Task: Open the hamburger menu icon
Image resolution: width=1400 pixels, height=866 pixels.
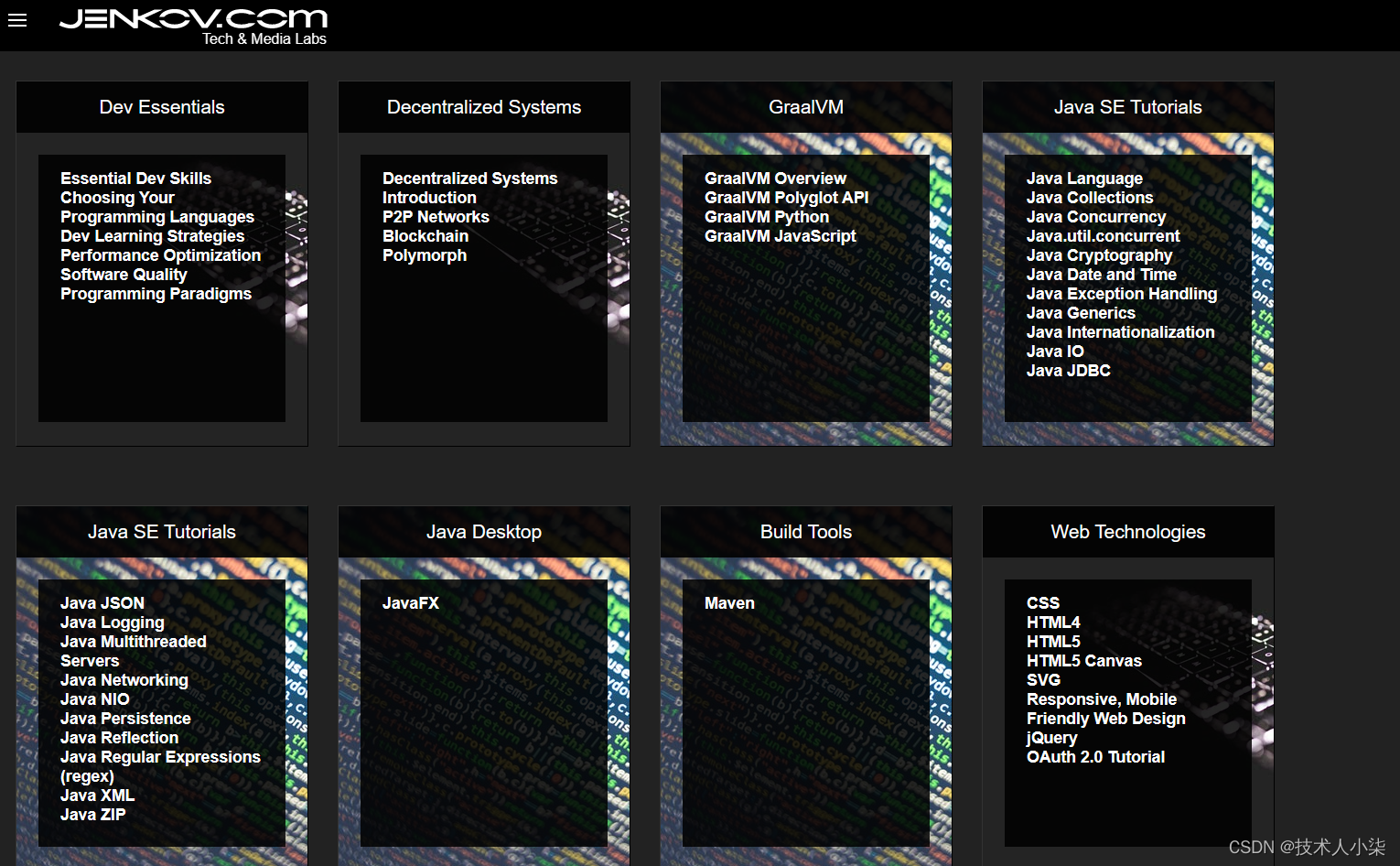Action: point(17,20)
